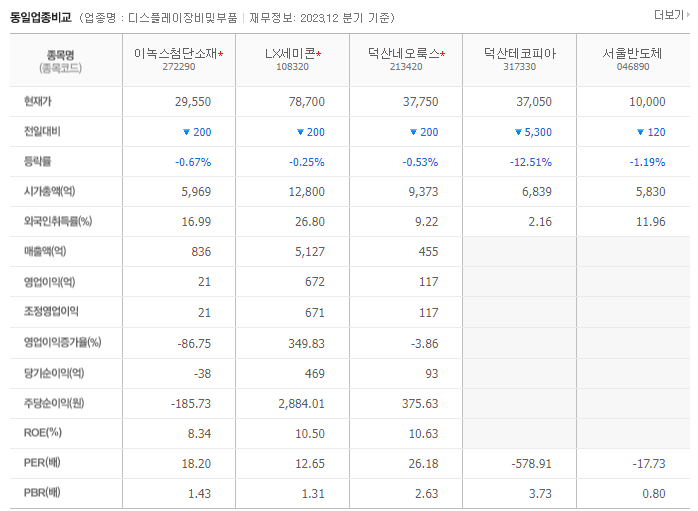
Task: Click market cap 5,830
Action: point(650,192)
